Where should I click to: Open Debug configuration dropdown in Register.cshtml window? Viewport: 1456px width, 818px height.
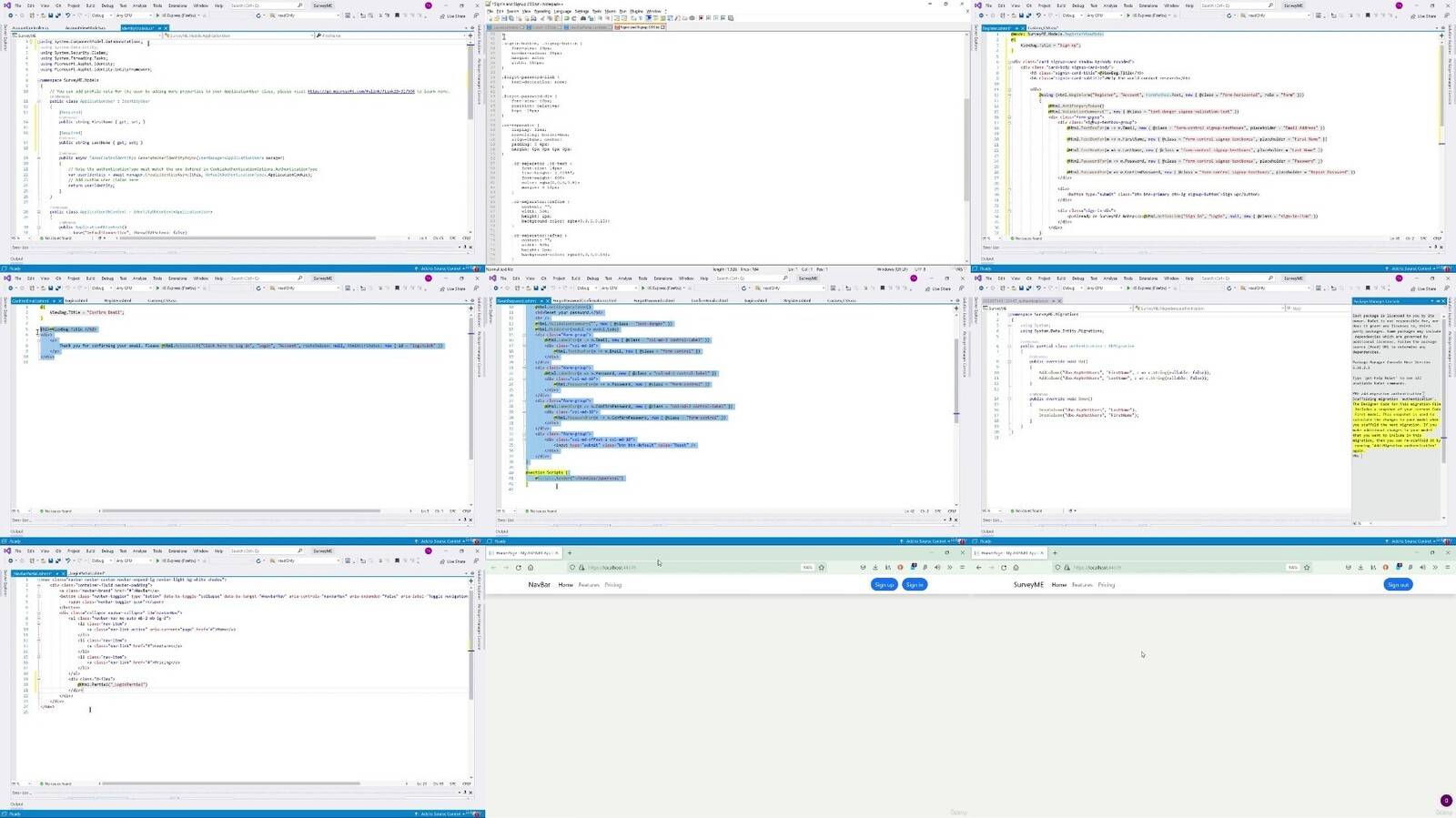pyautogui.click(x=1070, y=15)
